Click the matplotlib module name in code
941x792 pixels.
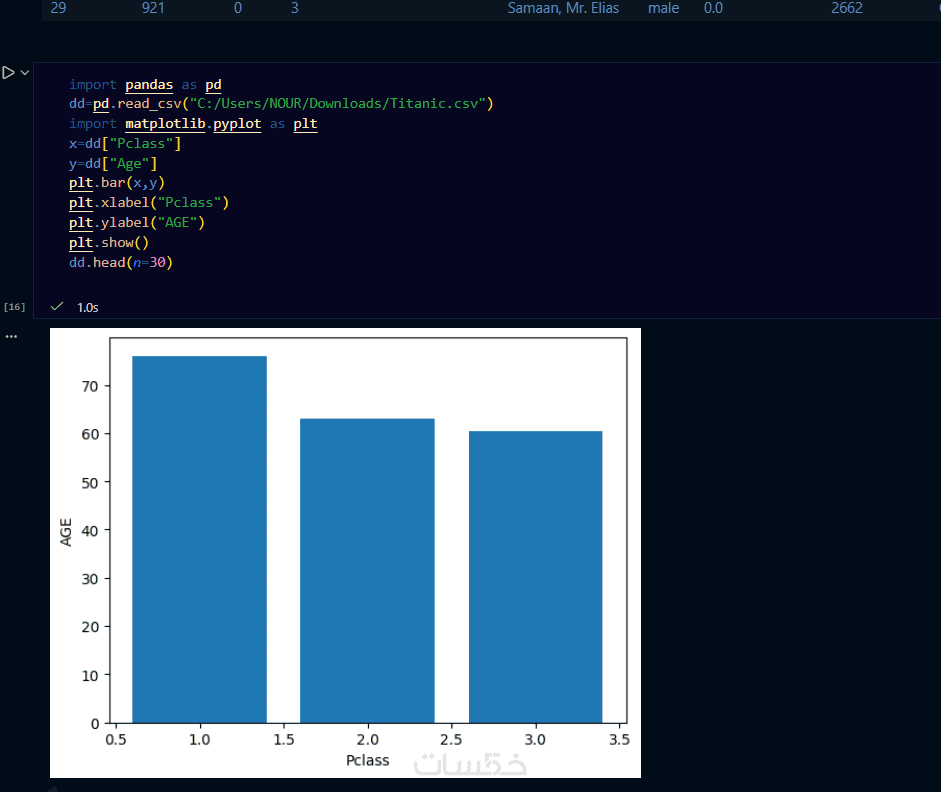165,124
